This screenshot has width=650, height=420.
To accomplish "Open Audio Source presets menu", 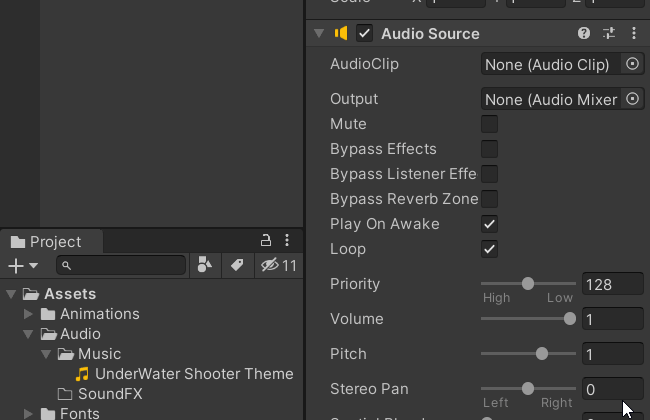I will (609, 33).
